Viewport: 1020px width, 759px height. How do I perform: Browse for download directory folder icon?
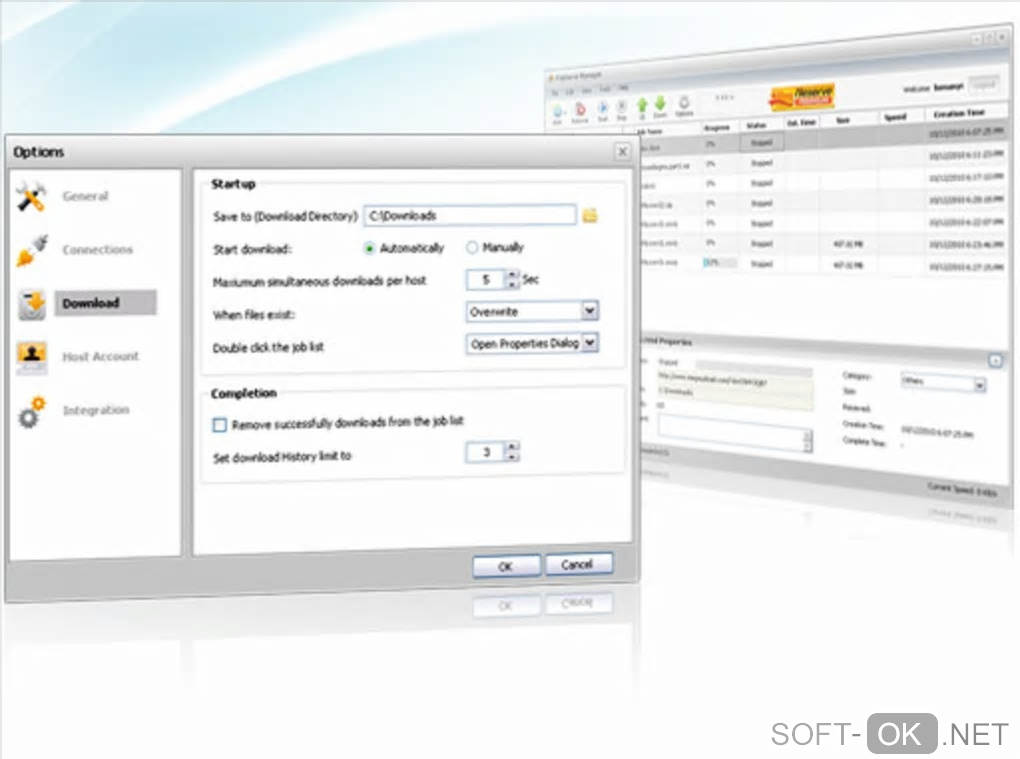(x=590, y=215)
